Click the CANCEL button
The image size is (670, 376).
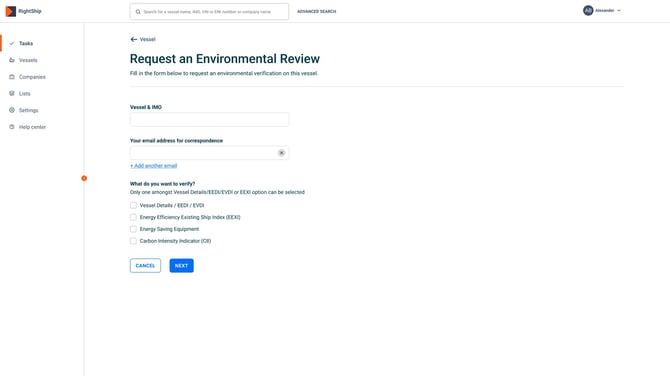(145, 265)
